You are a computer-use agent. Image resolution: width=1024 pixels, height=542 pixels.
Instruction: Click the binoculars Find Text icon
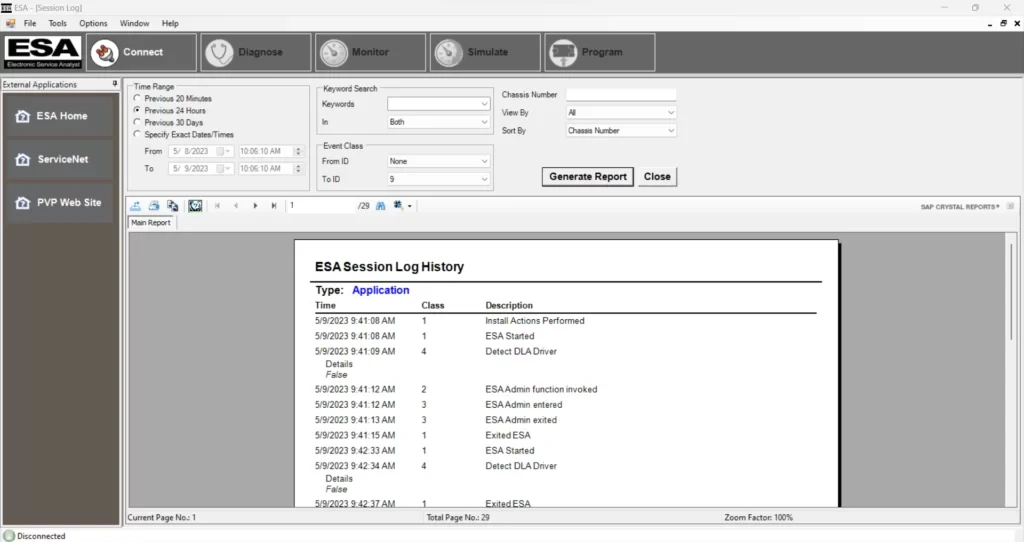pyautogui.click(x=380, y=205)
